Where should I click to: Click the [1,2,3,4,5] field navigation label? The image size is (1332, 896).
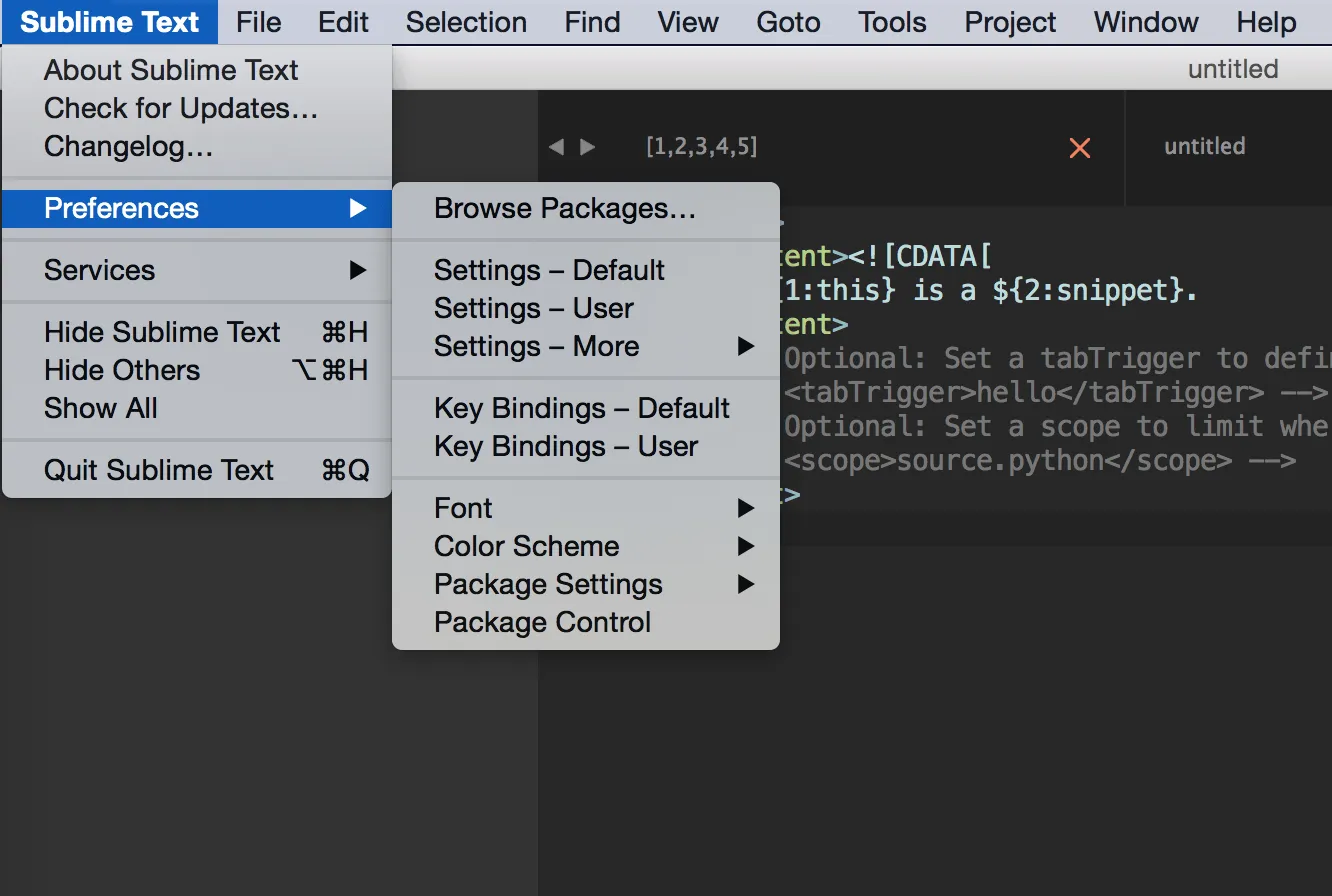702,146
